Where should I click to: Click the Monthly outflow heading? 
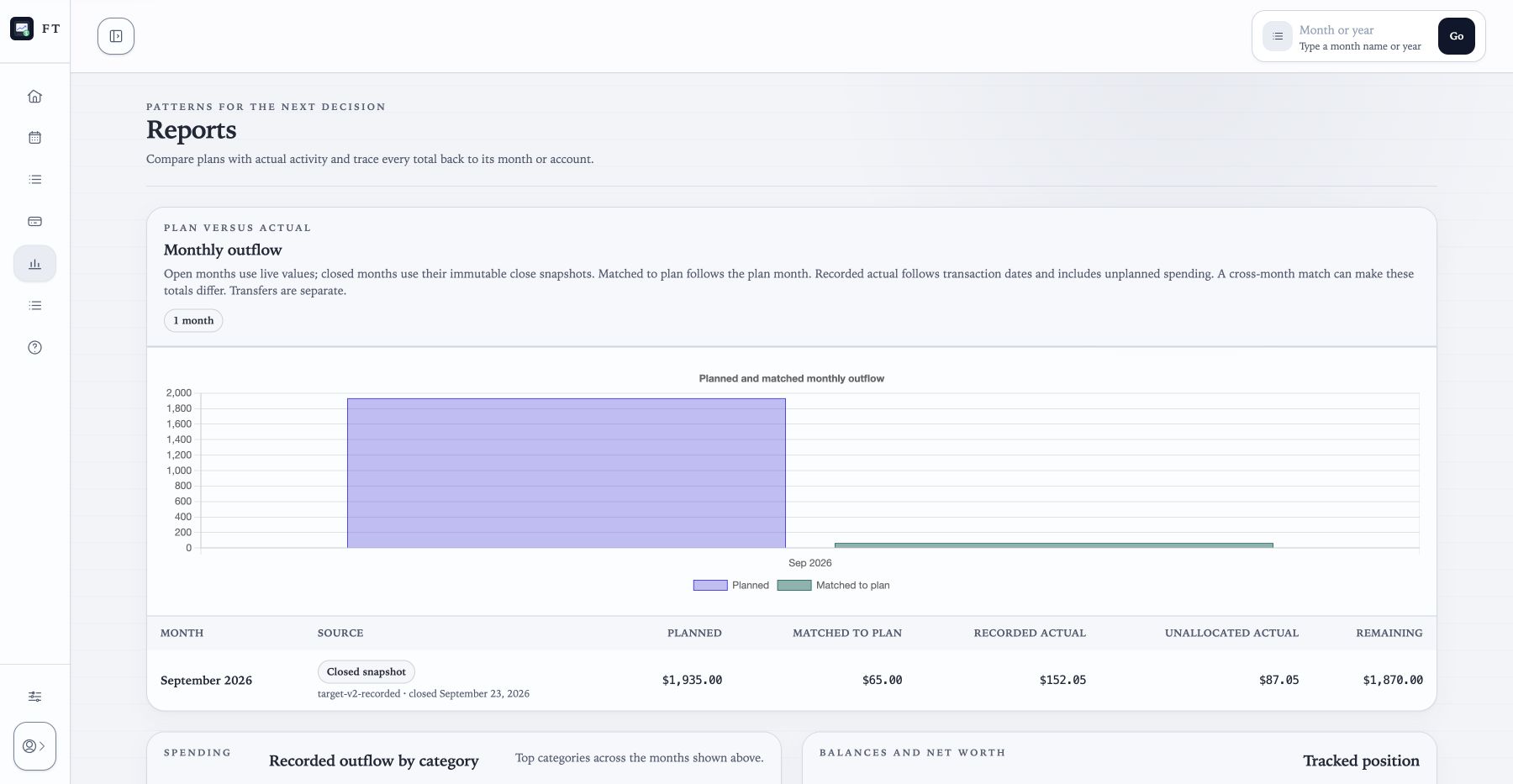[x=223, y=250]
